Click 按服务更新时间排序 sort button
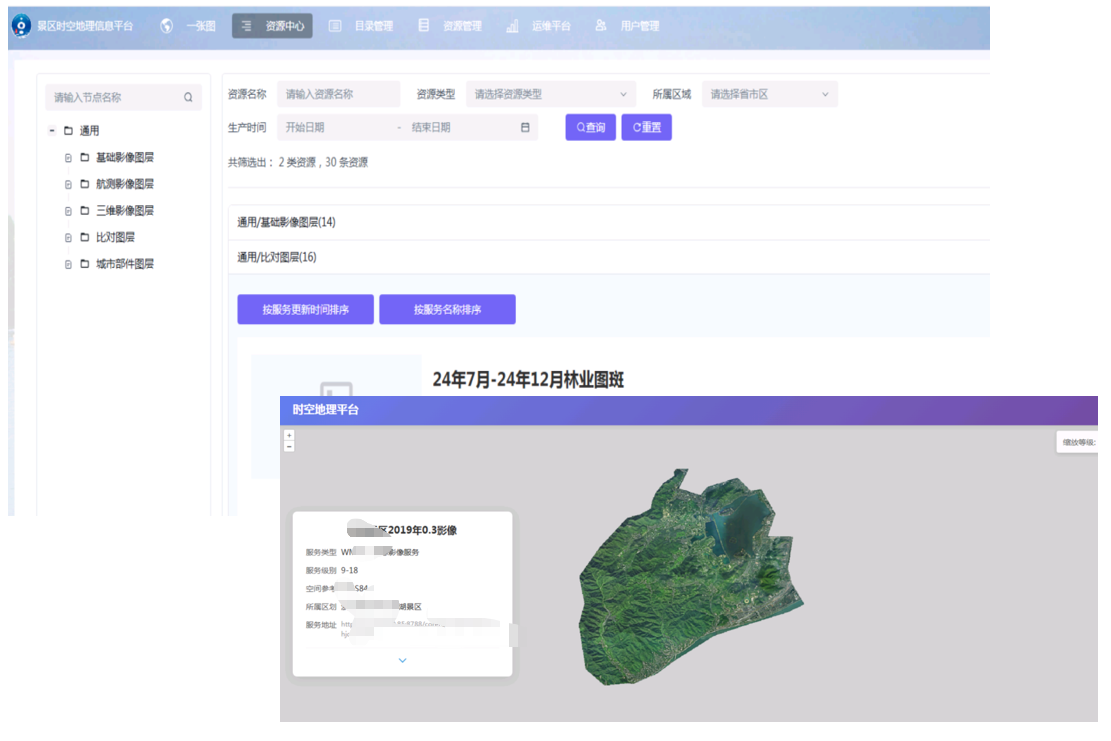This screenshot has height=741, width=1111. (305, 310)
